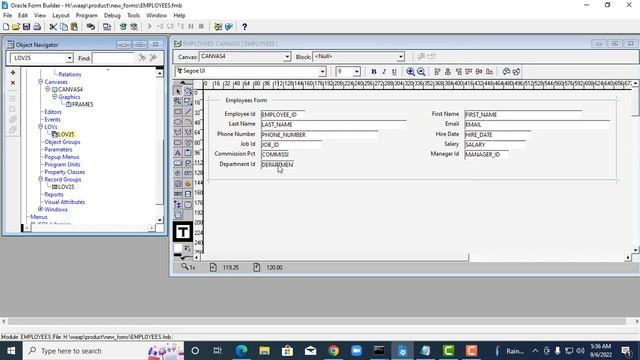Expand the Windows node in navigator
The width and height of the screenshot is (640, 360).
tap(40, 209)
